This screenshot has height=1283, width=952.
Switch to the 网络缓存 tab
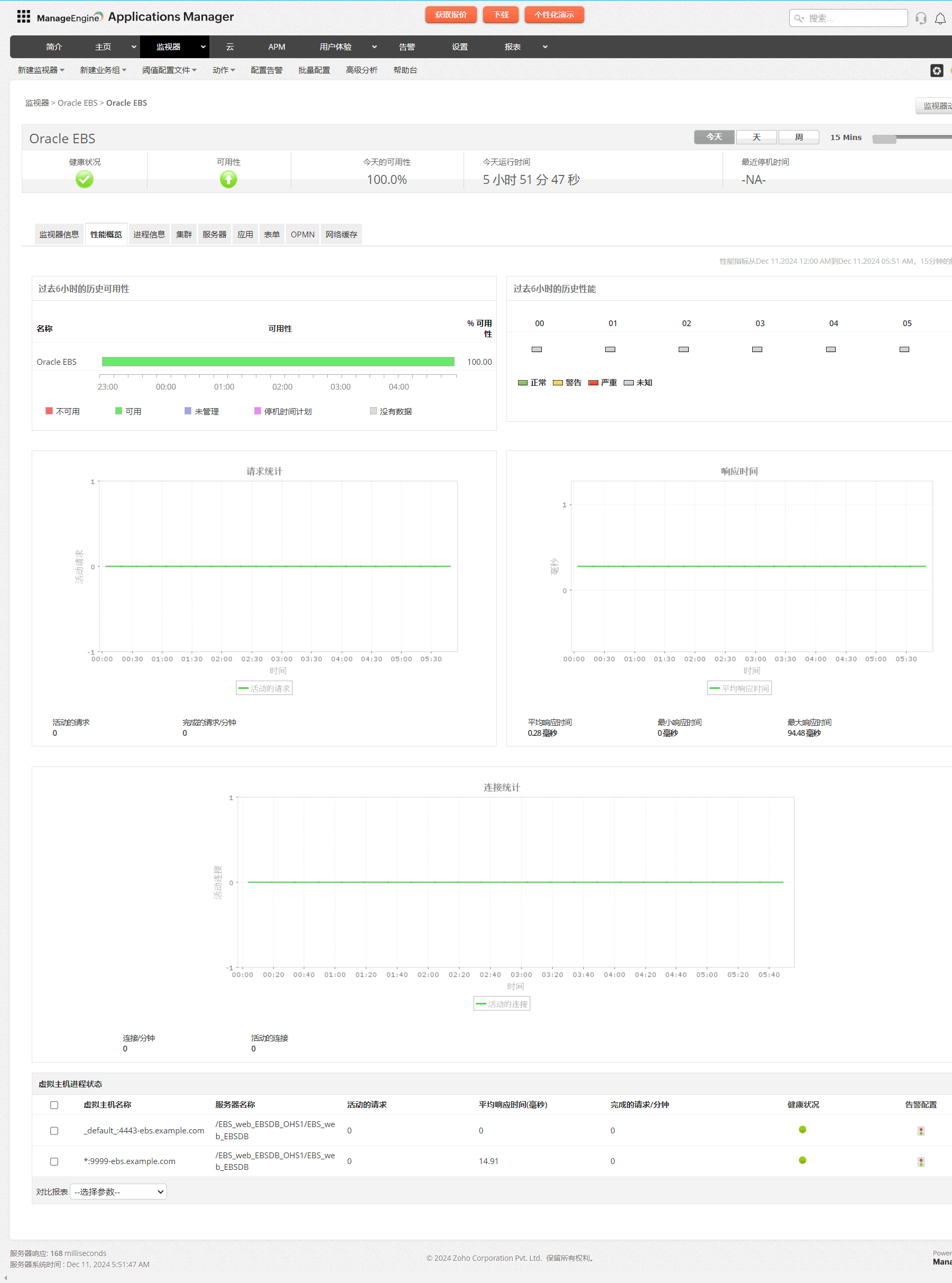click(x=341, y=234)
